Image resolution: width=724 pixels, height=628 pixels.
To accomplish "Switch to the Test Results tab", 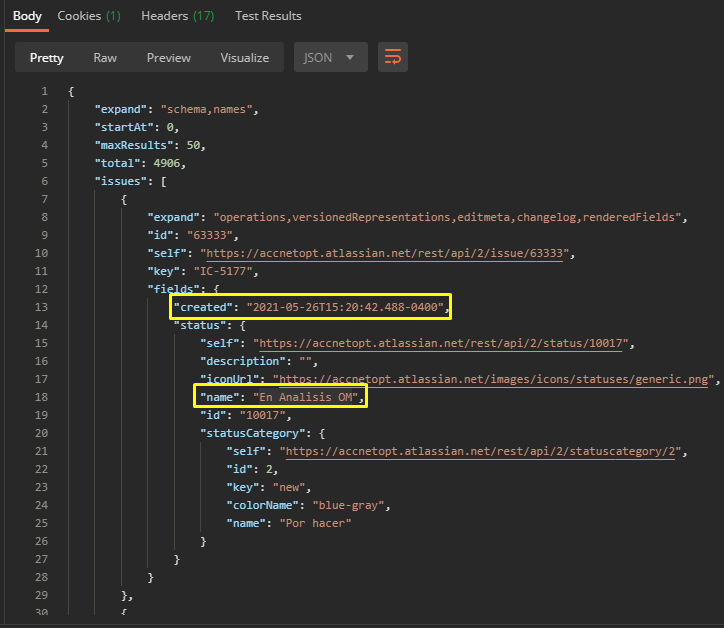I will click(268, 16).
